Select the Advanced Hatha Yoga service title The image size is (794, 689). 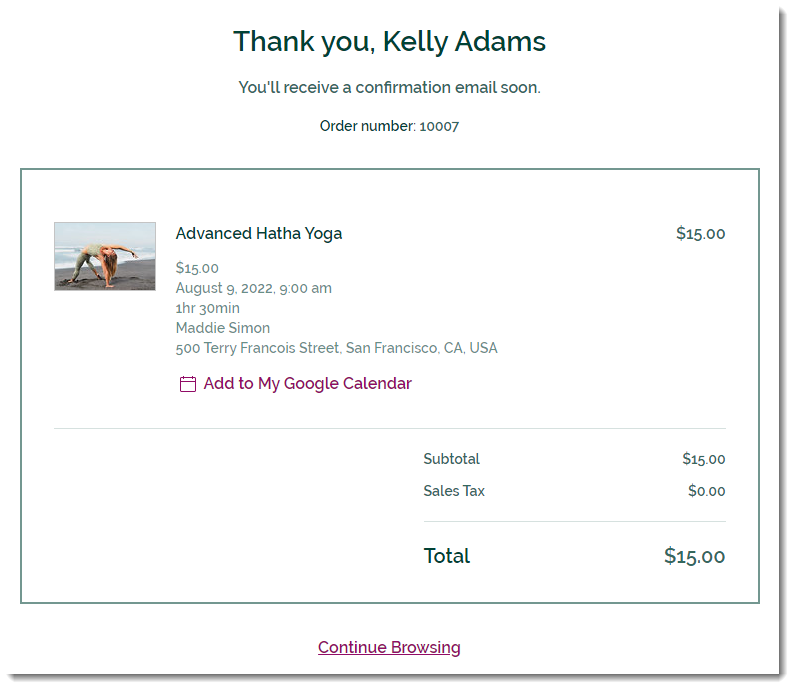coord(259,233)
